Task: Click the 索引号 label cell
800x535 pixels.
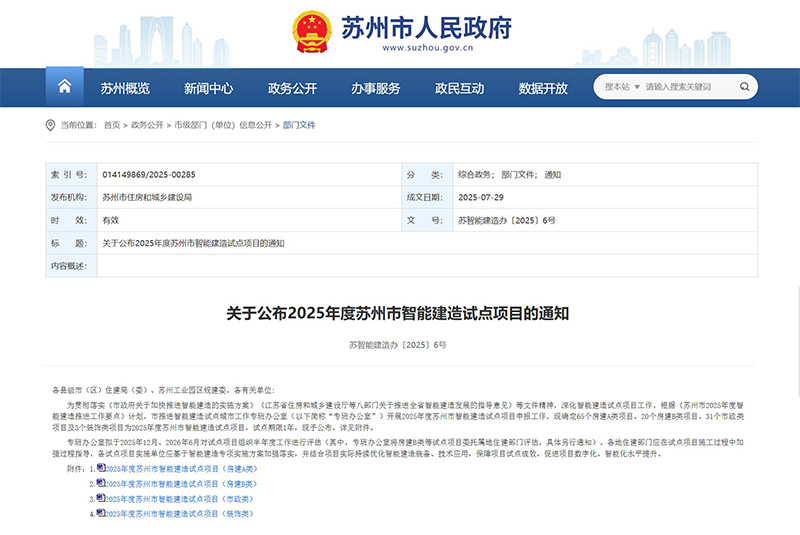Action: pos(71,174)
